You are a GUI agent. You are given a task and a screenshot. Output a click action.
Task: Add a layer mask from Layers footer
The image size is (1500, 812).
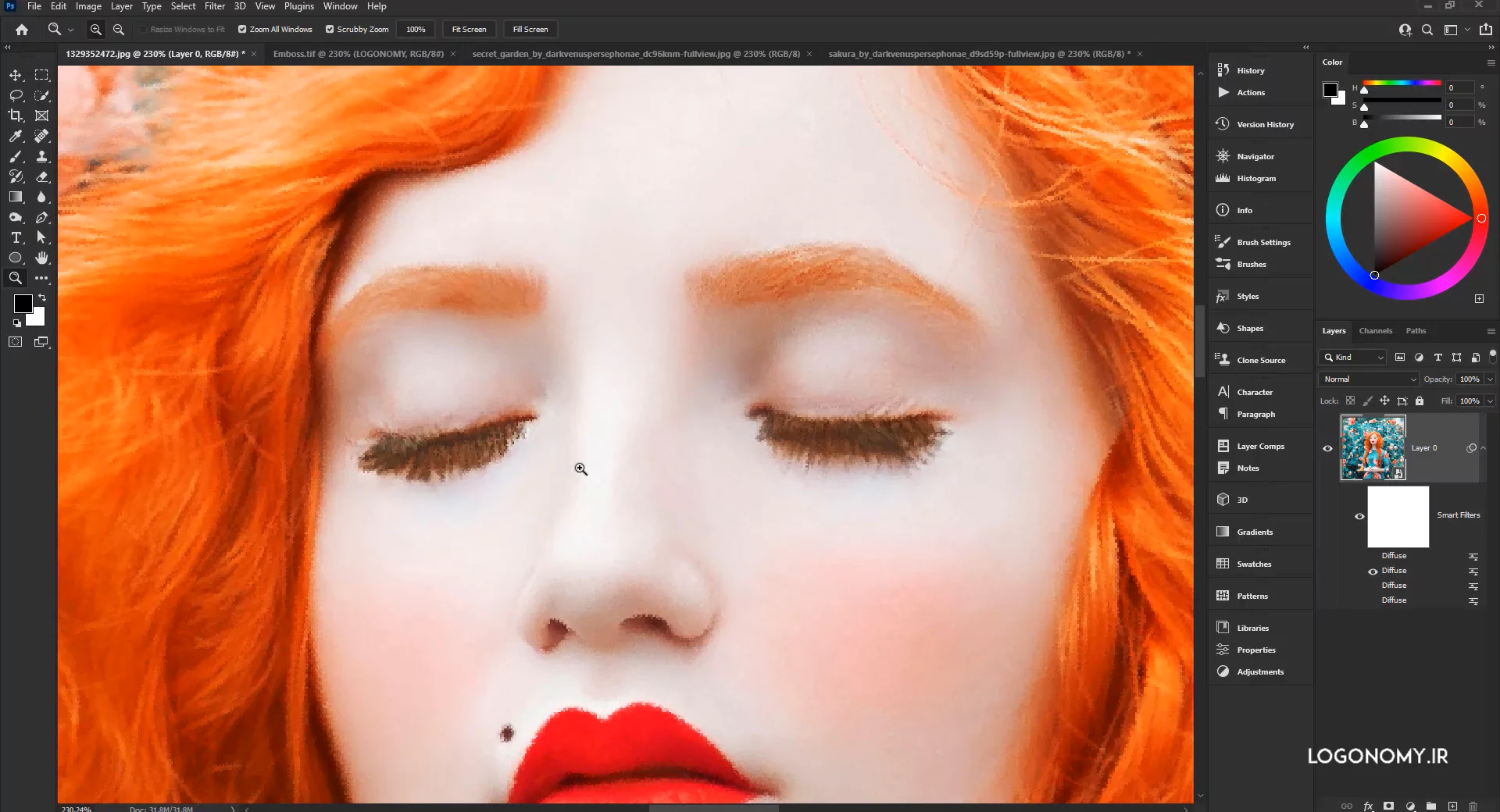click(x=1388, y=806)
